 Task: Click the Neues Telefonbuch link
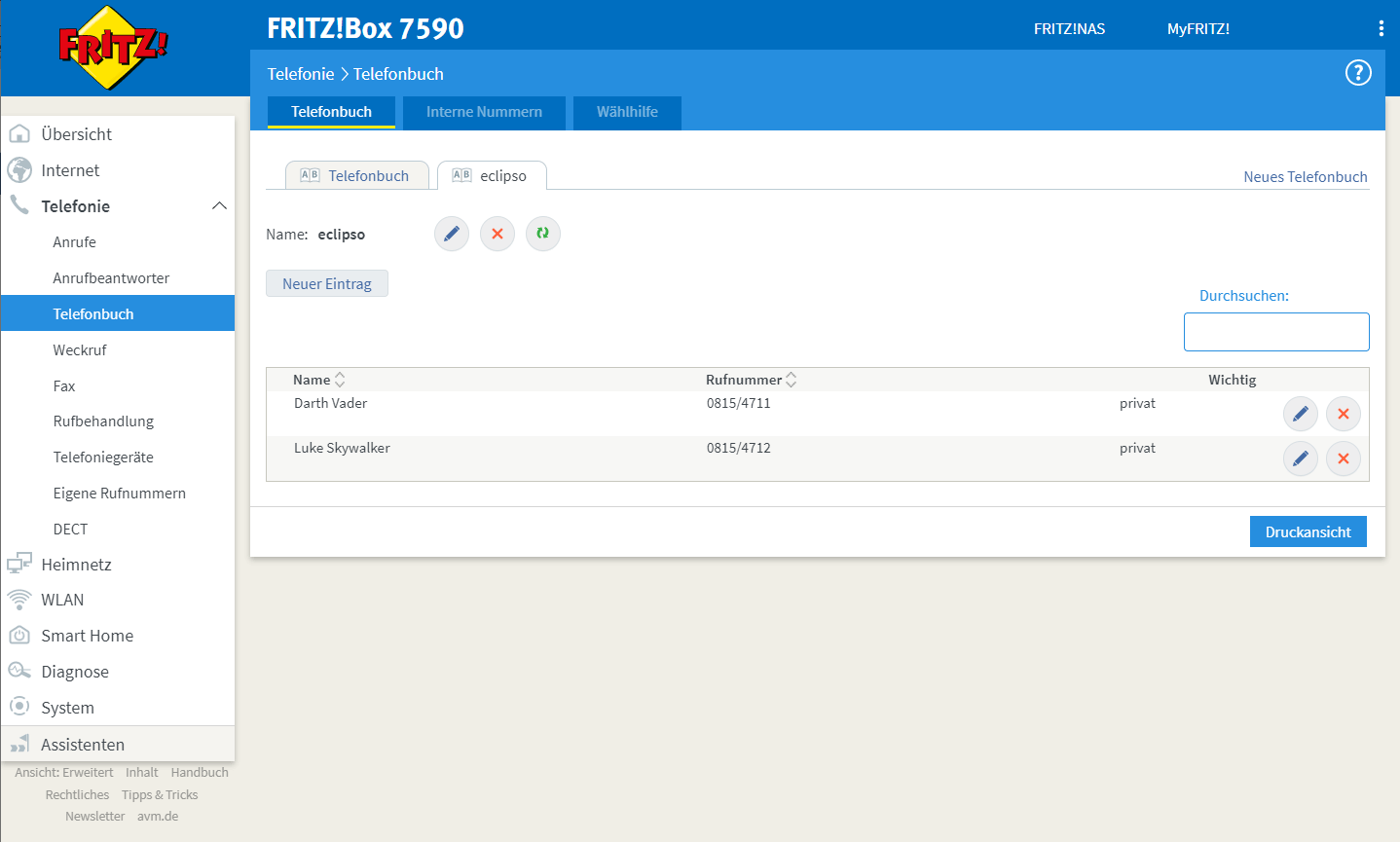(x=1306, y=176)
